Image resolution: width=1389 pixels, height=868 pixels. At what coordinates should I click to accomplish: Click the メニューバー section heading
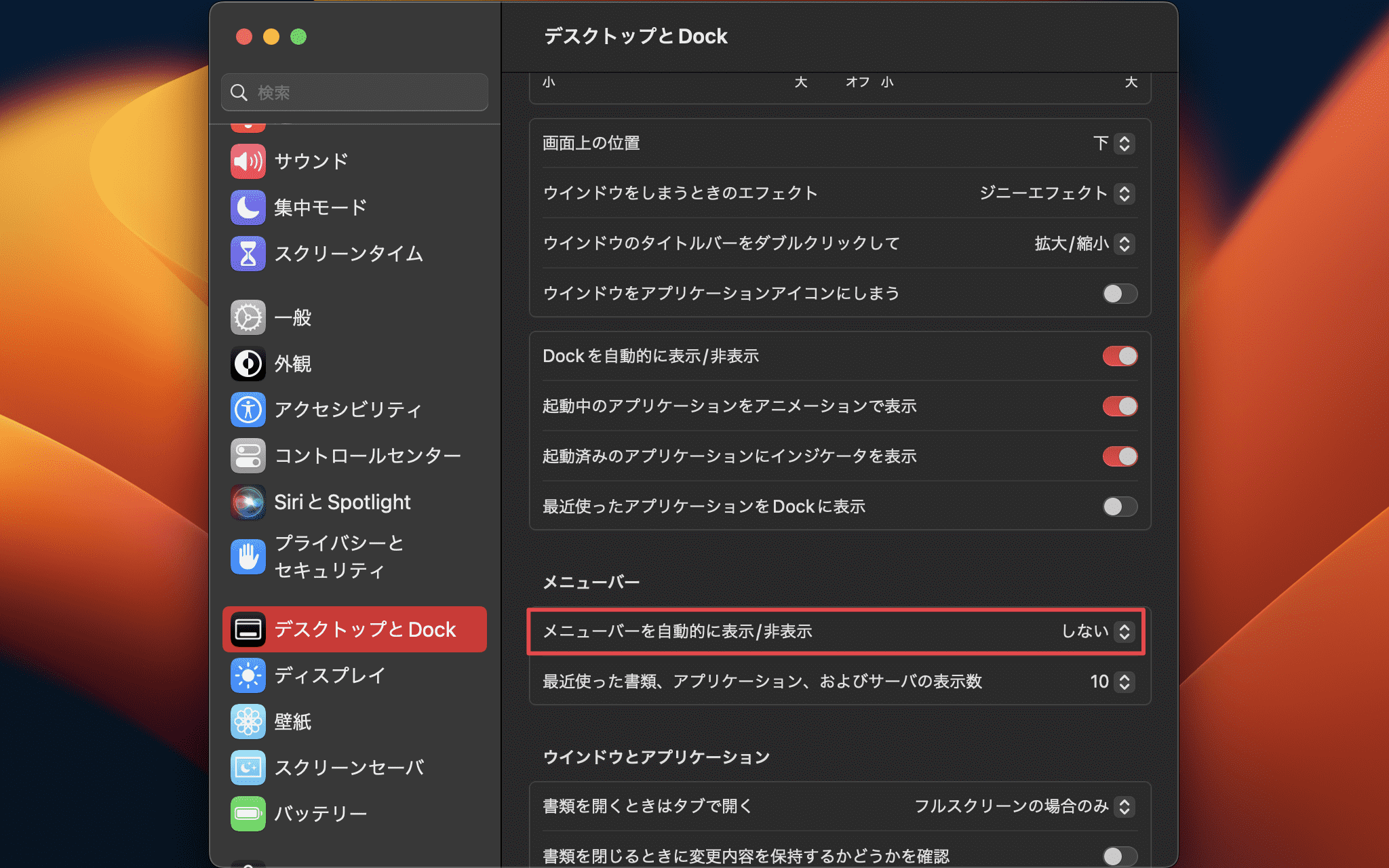pos(591,583)
